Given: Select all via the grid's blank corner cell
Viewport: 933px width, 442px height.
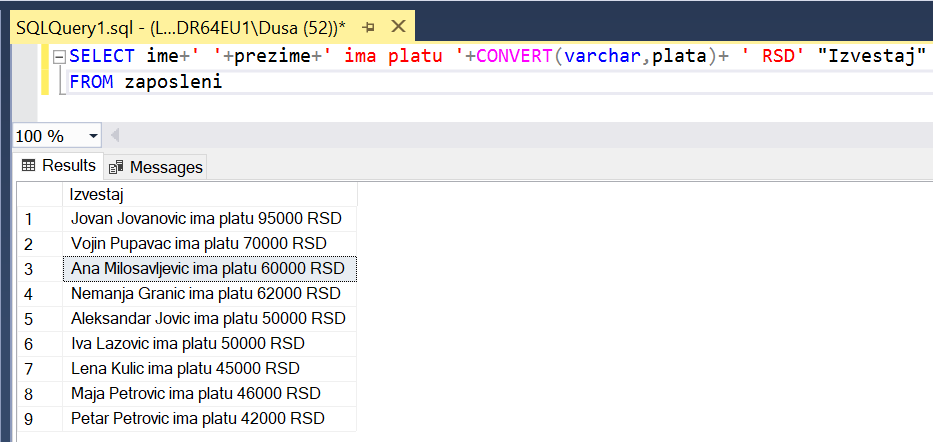Looking at the screenshot, I should pos(40,194).
